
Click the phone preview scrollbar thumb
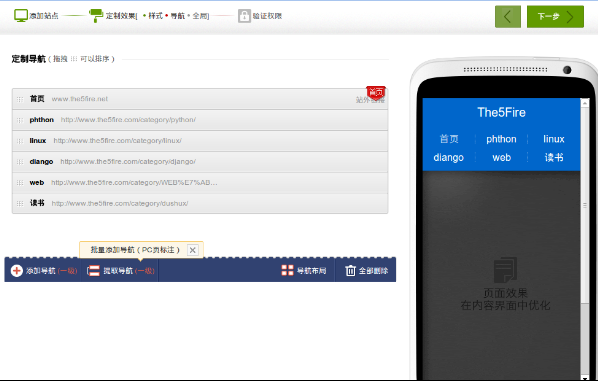point(584,205)
